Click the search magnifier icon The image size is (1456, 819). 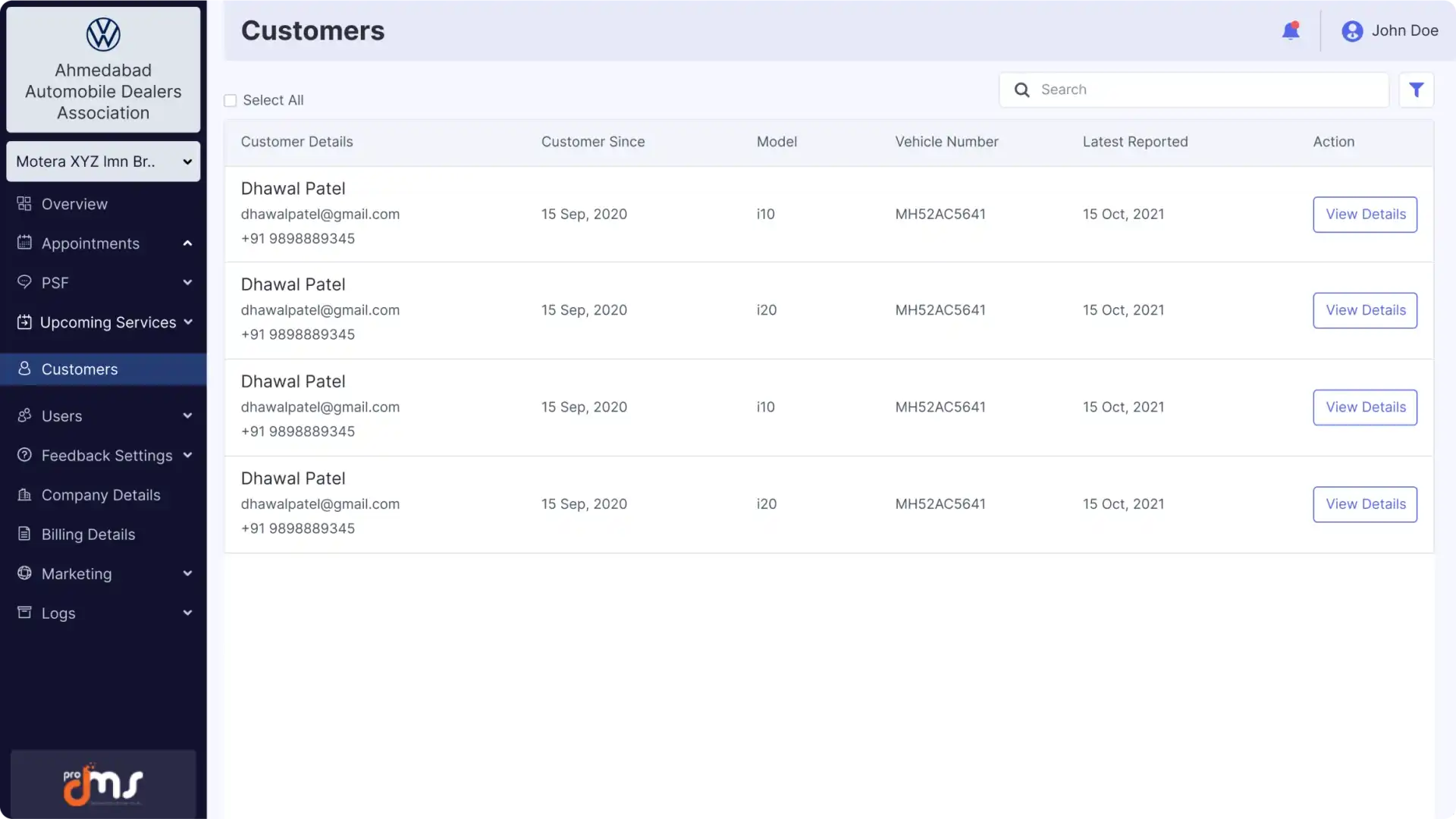1021,89
